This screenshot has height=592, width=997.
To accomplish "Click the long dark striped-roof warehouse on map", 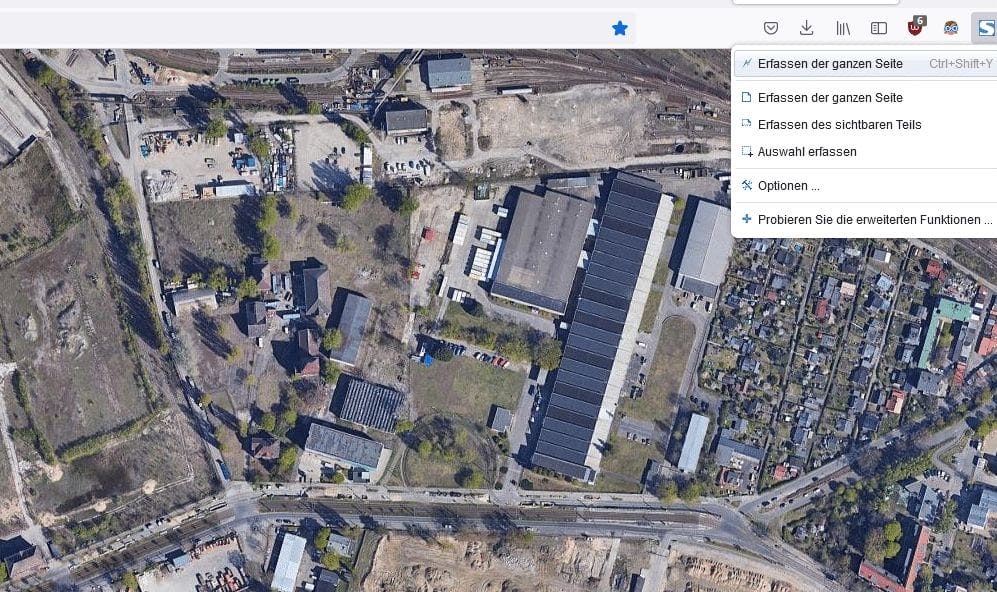I will [598, 320].
